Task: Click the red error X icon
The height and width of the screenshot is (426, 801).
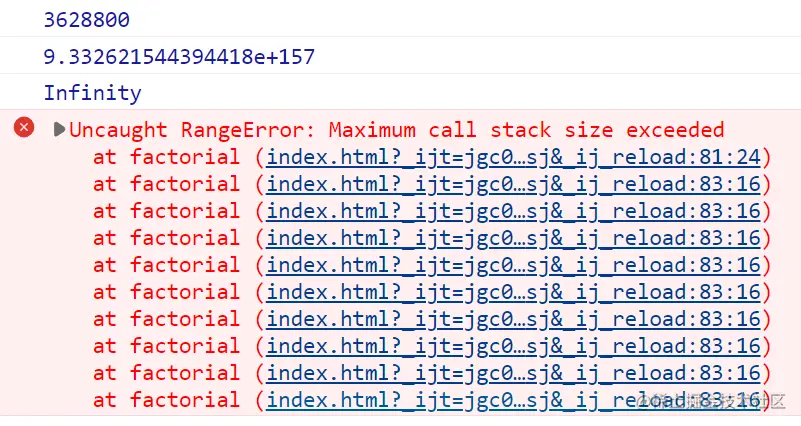Action: [23, 128]
